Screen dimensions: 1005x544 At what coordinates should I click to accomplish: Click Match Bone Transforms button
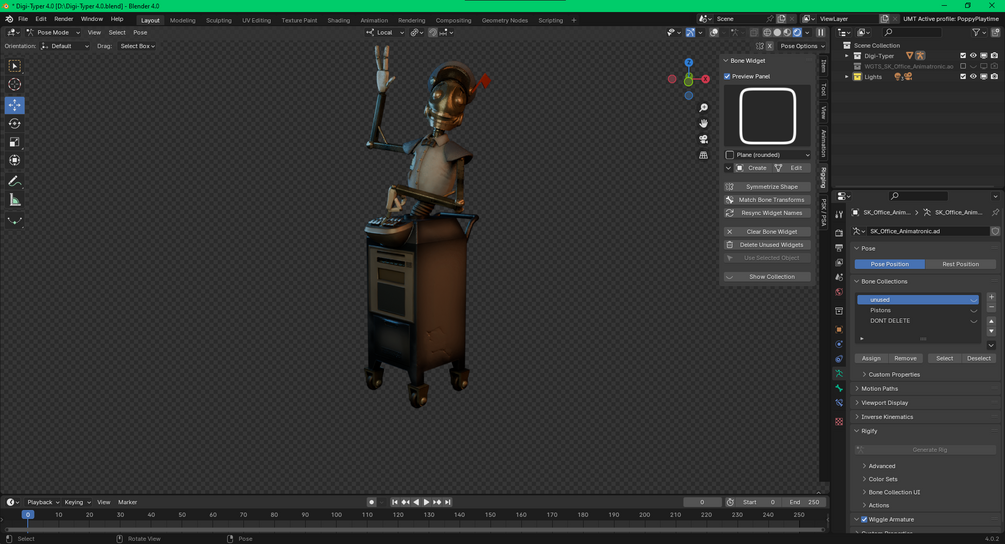tap(767, 200)
